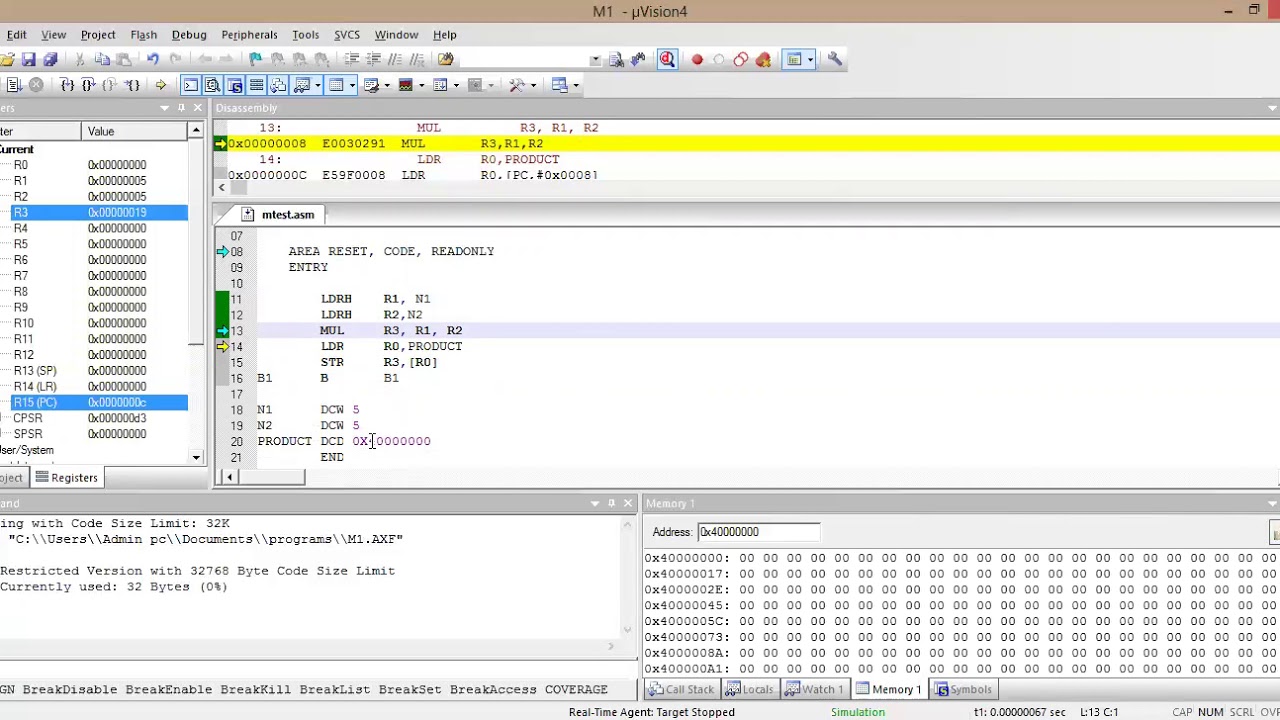Open Configuration with the wrench icon
The image size is (1280, 720).
835,60
